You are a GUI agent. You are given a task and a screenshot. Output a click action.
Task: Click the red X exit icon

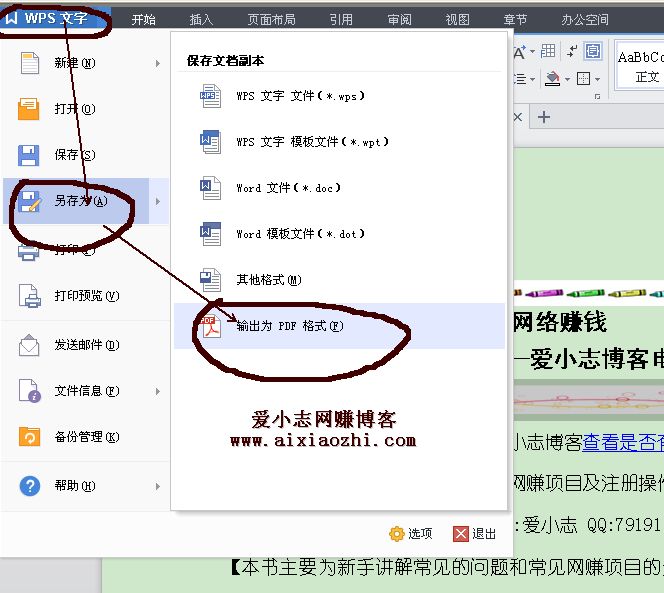tap(461, 534)
